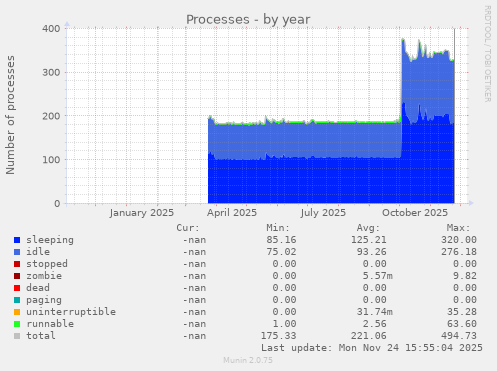The image size is (497, 371).
Task: Click the idle legend color swatch
Action: pos(17,252)
